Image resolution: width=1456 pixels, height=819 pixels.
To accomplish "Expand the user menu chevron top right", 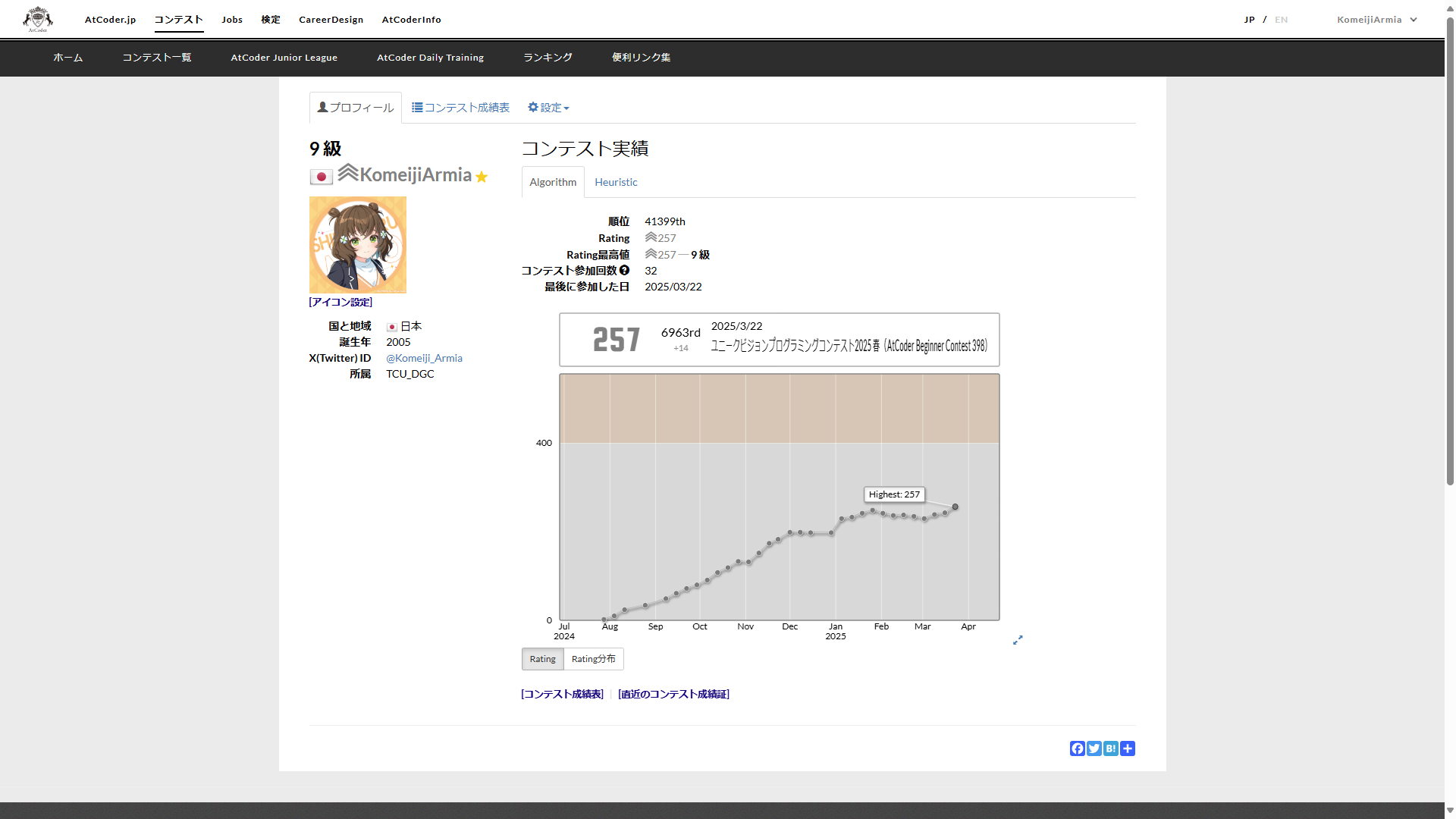I will click(x=1412, y=20).
